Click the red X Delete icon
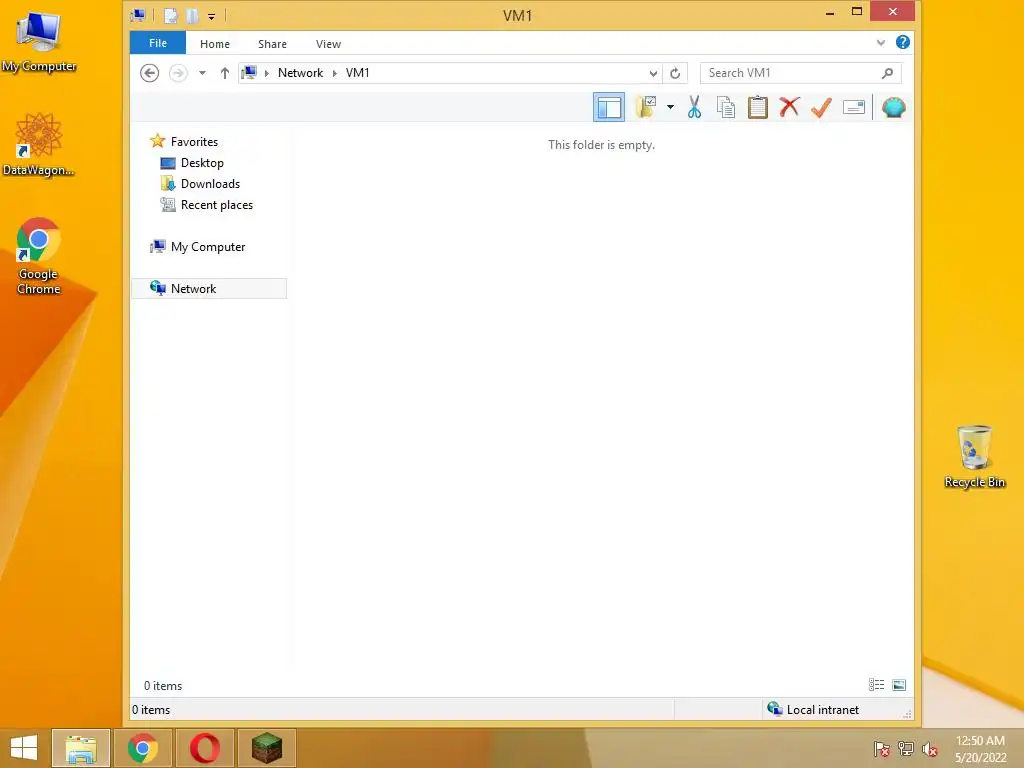Viewport: 1024px width, 768px height. 789,107
